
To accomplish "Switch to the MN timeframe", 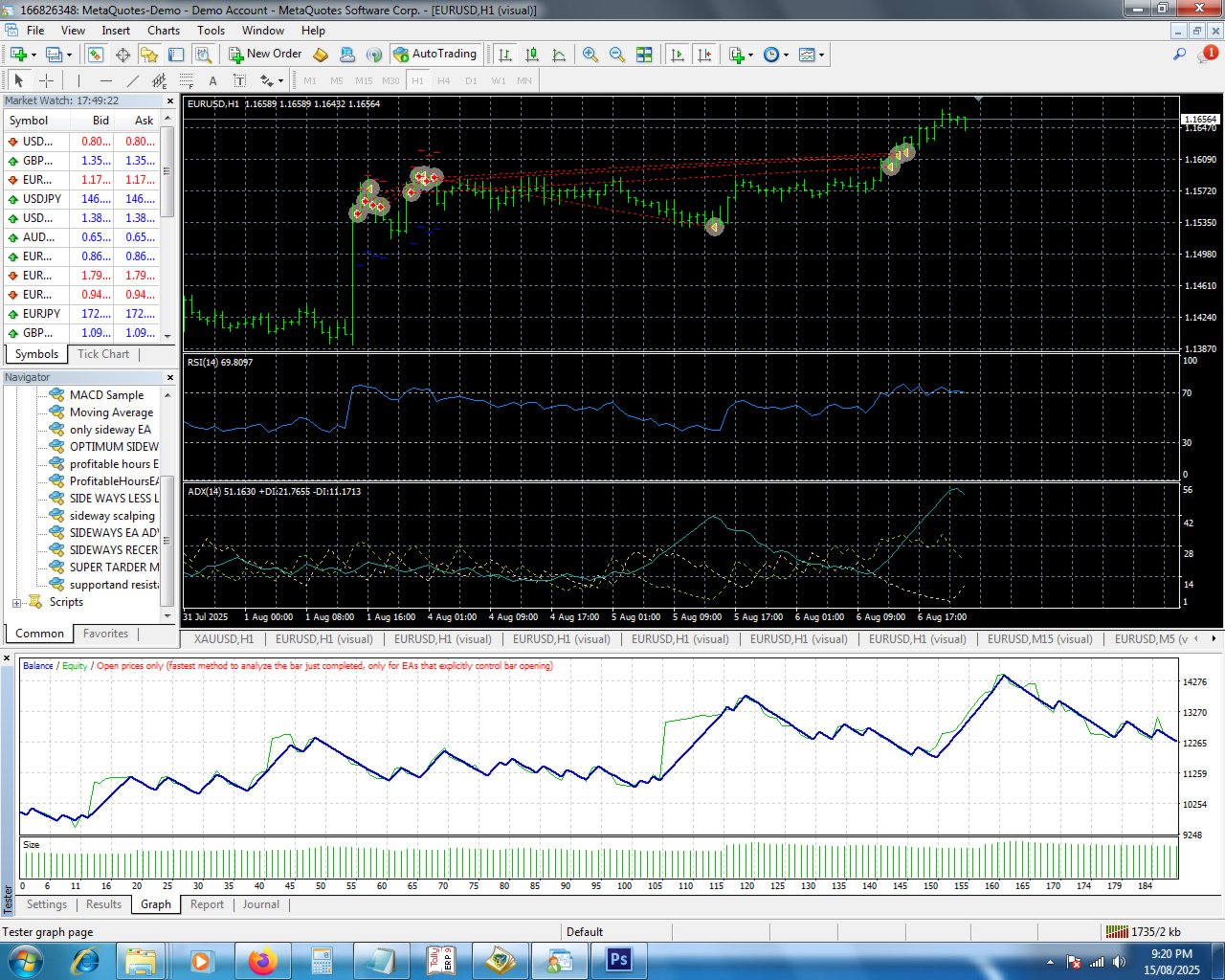I will [524, 80].
